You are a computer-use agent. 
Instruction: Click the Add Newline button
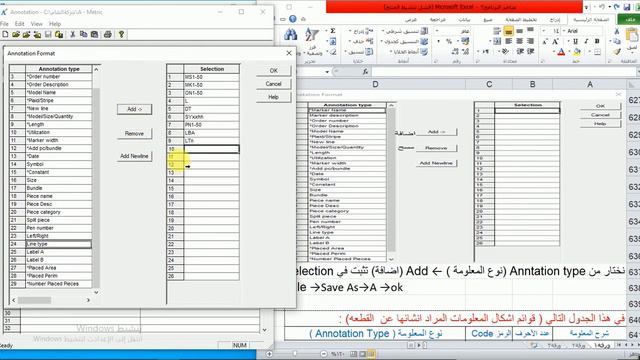point(134,156)
